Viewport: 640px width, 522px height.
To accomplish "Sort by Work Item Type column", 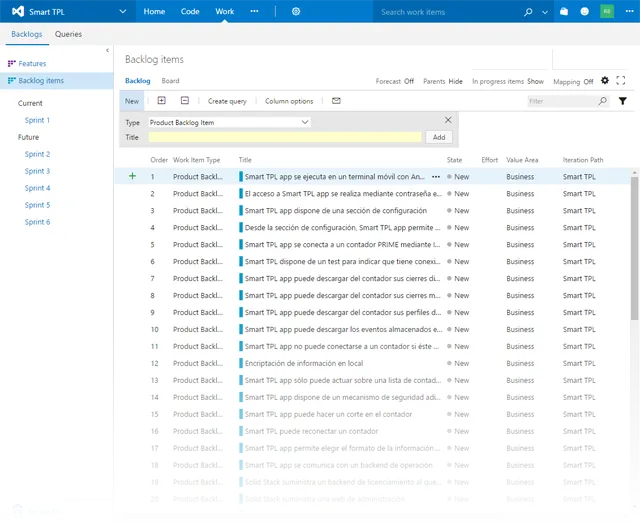I will point(196,160).
